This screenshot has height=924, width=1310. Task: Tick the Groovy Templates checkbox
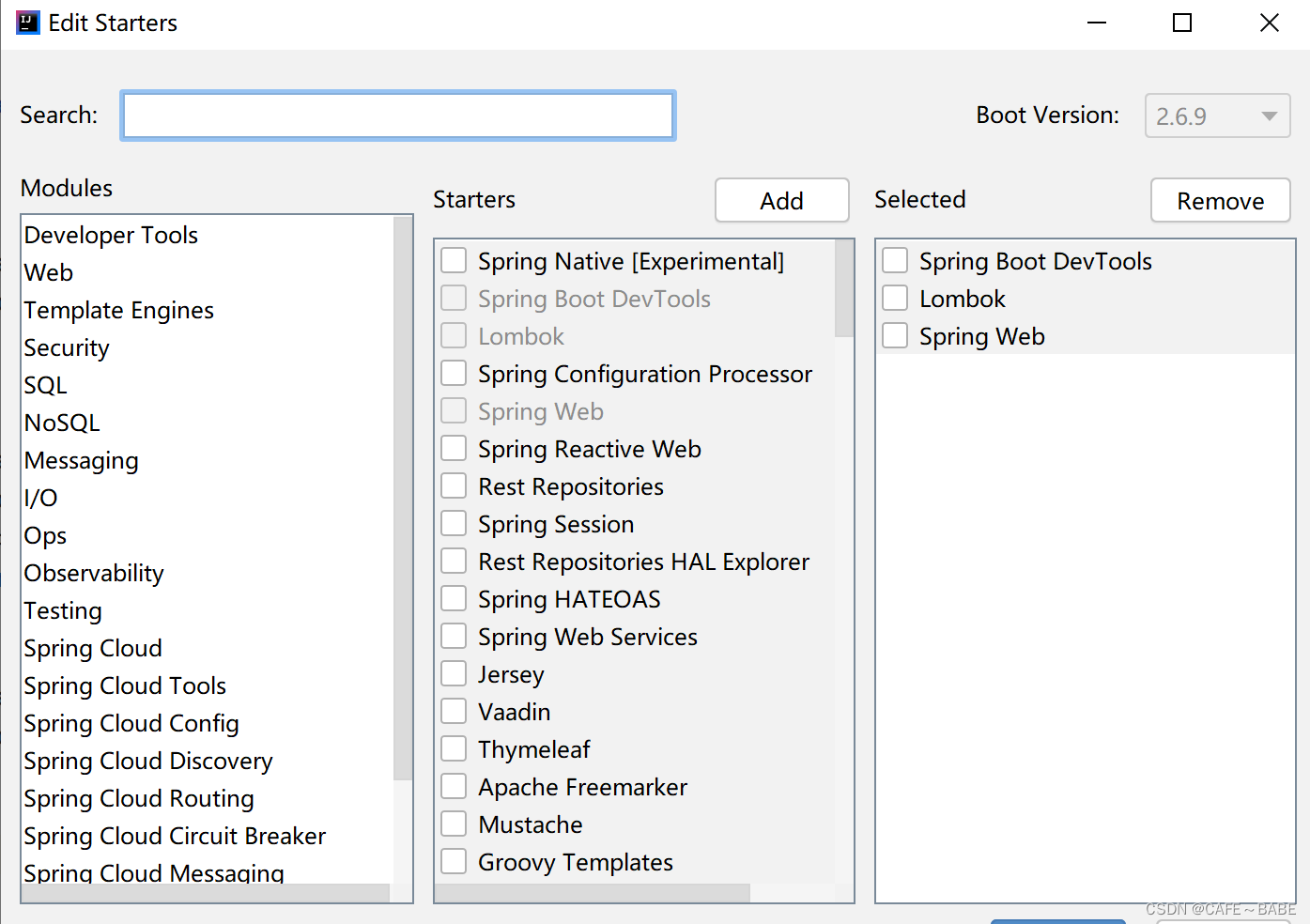(x=454, y=861)
